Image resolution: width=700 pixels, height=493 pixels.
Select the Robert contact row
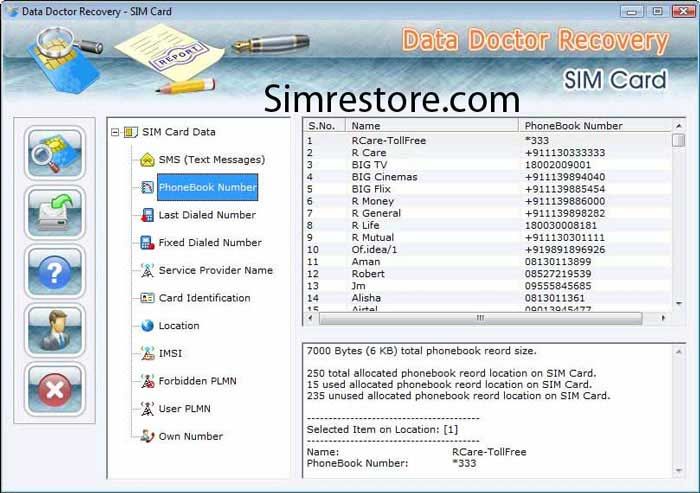pyautogui.click(x=488, y=274)
